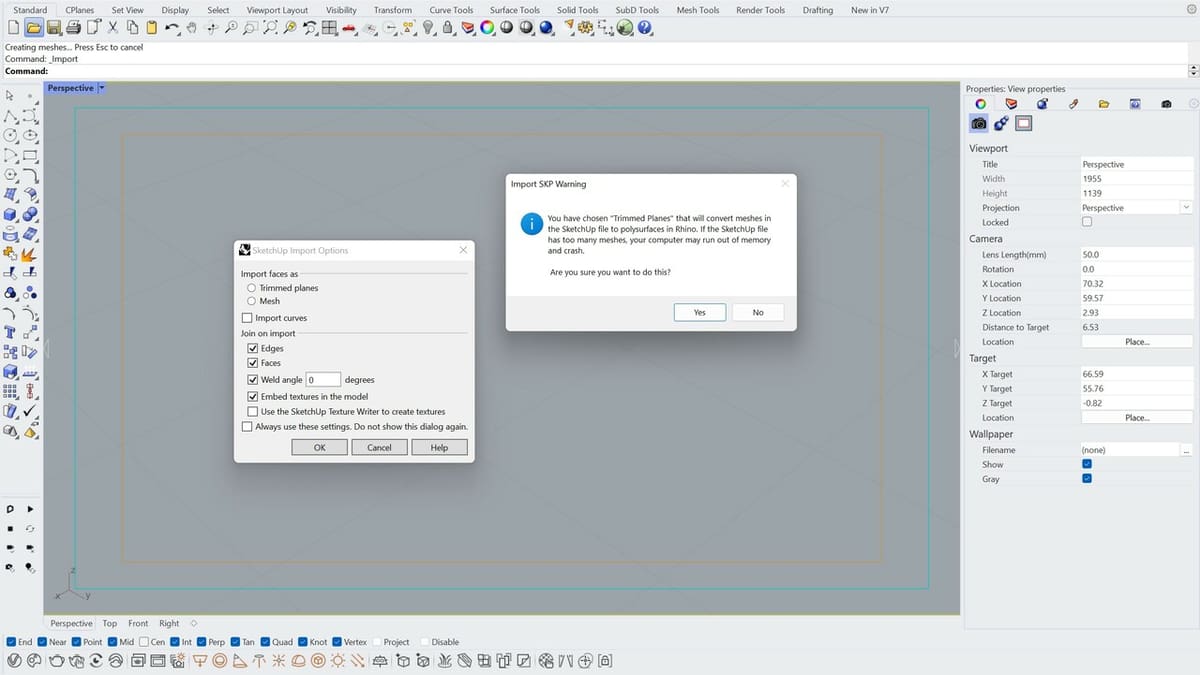Enable Use the SketchUp Texture Writer checkbox

(252, 412)
